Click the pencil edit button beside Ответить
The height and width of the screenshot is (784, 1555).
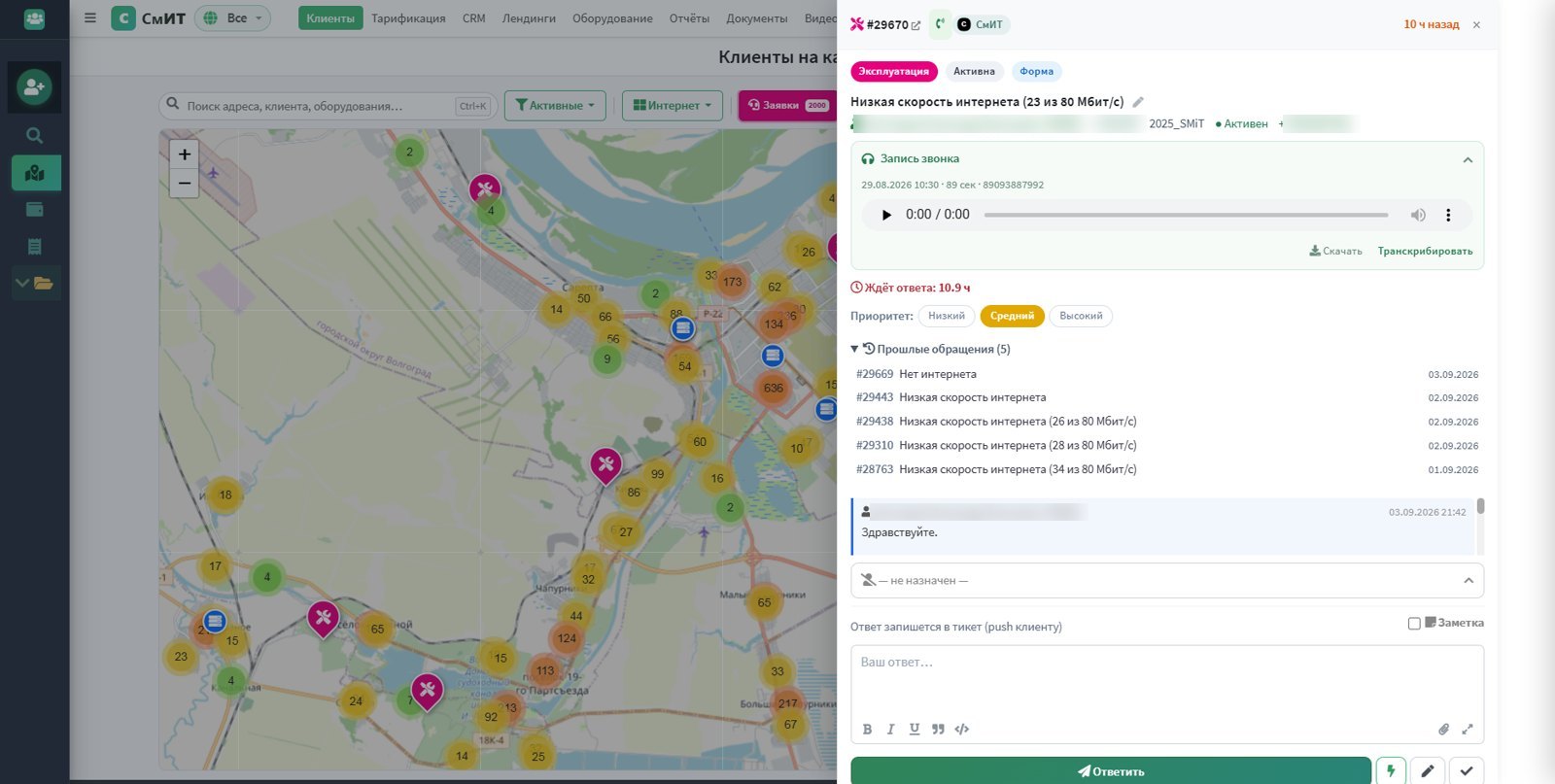tap(1427, 770)
